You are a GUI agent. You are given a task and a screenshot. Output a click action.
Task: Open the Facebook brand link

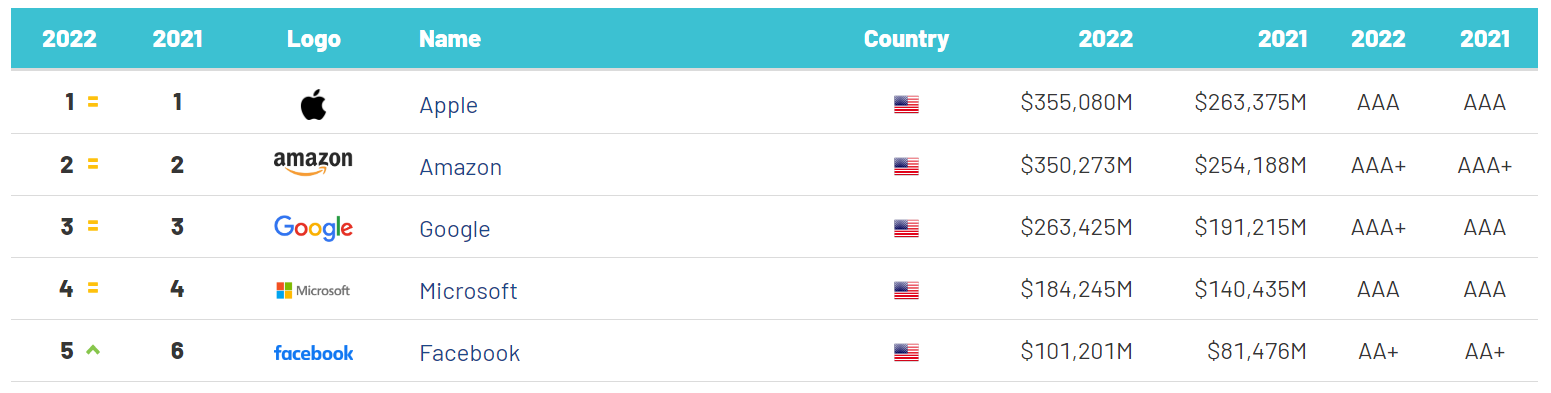pos(469,353)
